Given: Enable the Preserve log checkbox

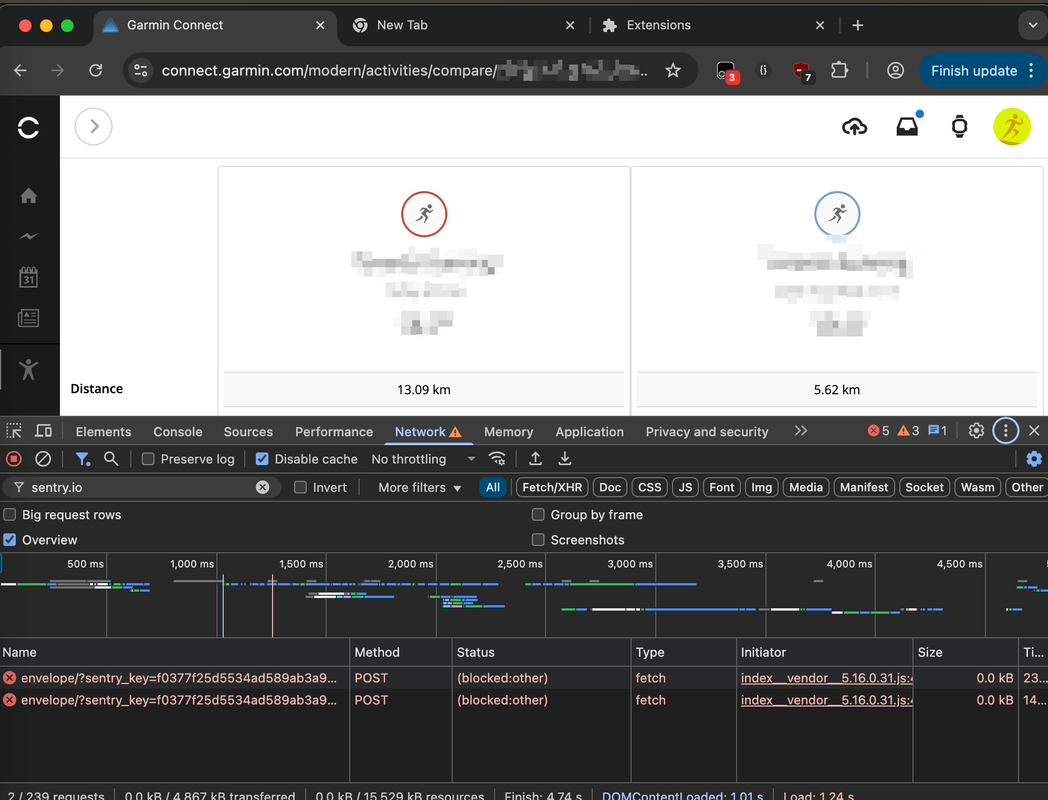Looking at the screenshot, I should click(x=148, y=459).
